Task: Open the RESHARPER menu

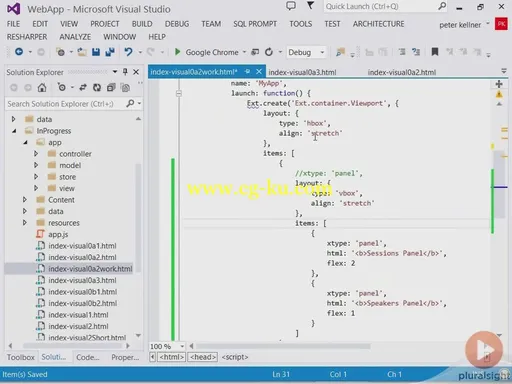Action: 27,37
